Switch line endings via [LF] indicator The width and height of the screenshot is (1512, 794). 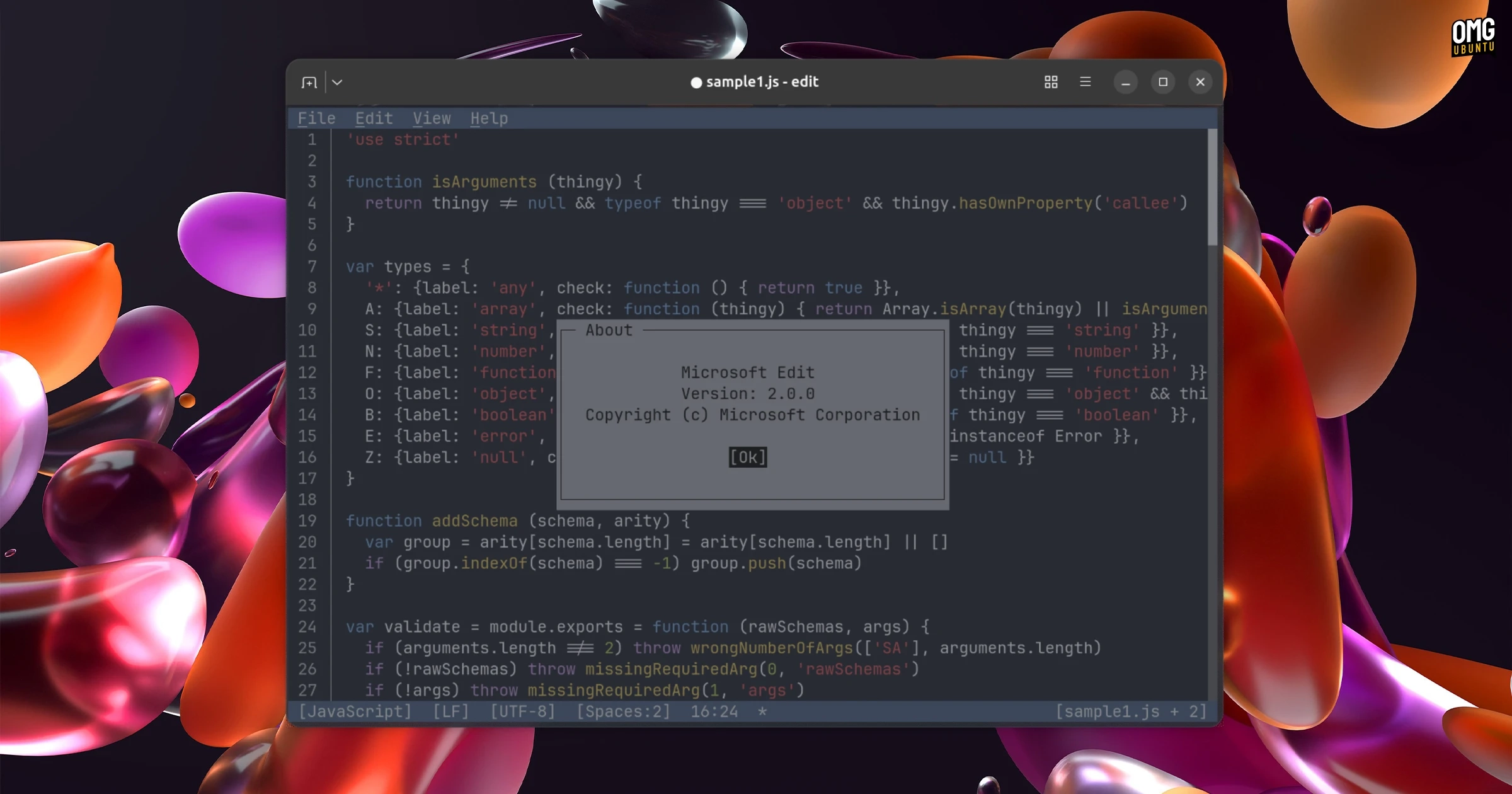[450, 712]
